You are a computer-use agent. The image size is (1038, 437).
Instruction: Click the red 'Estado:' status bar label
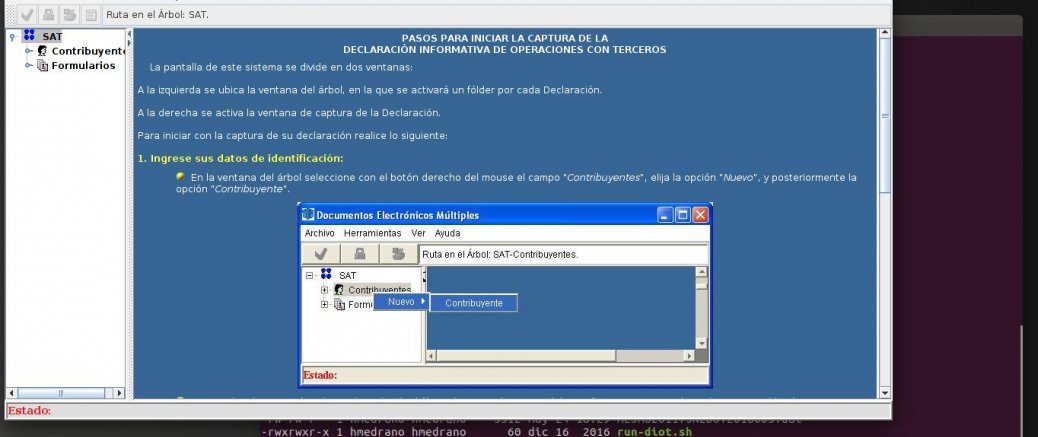coord(29,411)
